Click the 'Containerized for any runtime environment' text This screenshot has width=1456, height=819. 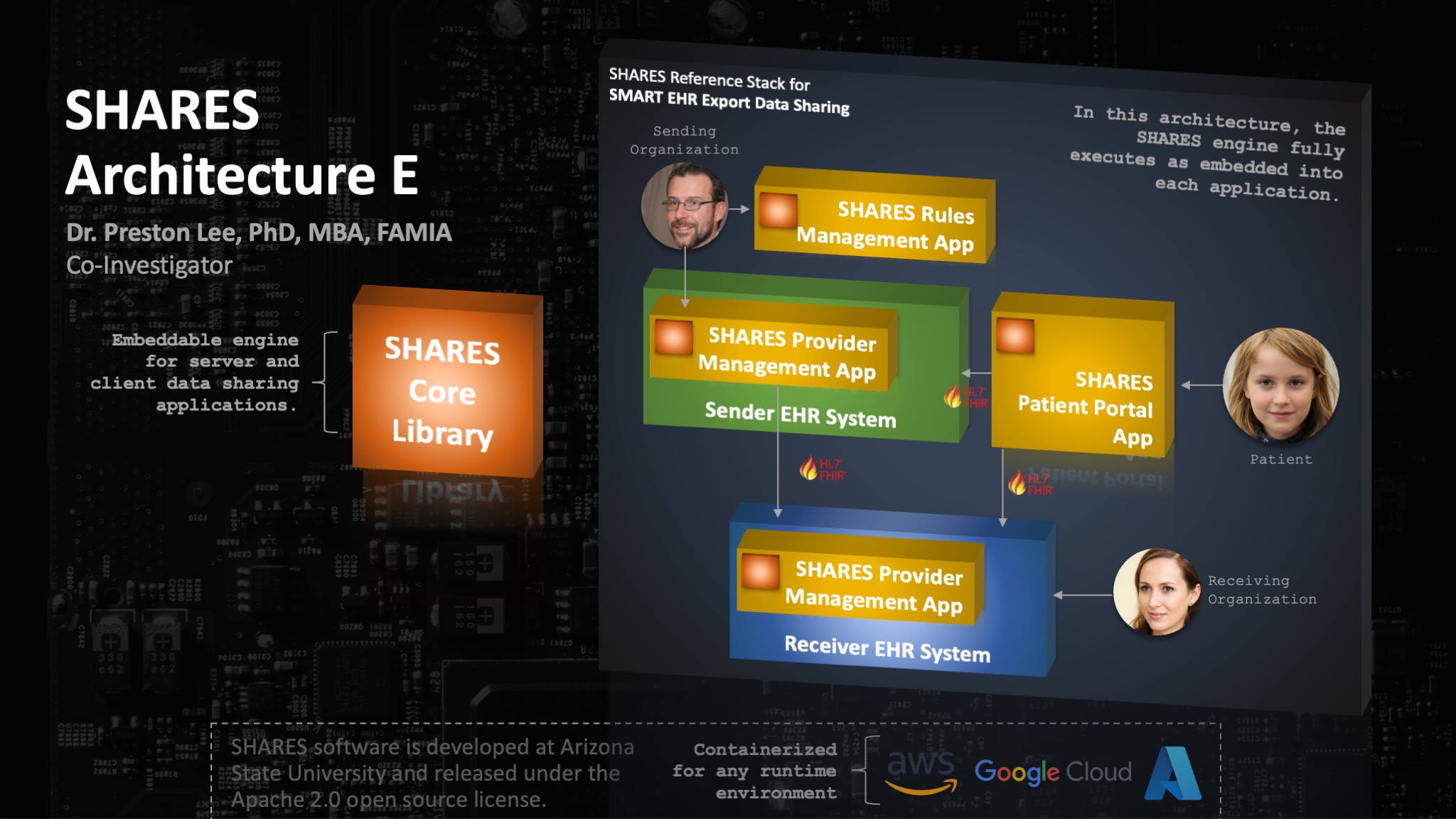click(x=755, y=771)
